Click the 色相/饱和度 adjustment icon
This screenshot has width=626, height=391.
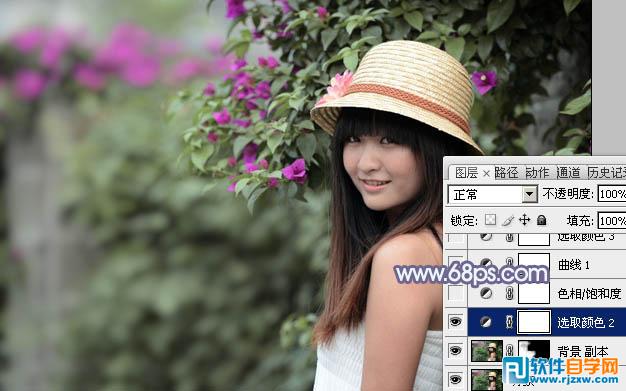pos(486,293)
